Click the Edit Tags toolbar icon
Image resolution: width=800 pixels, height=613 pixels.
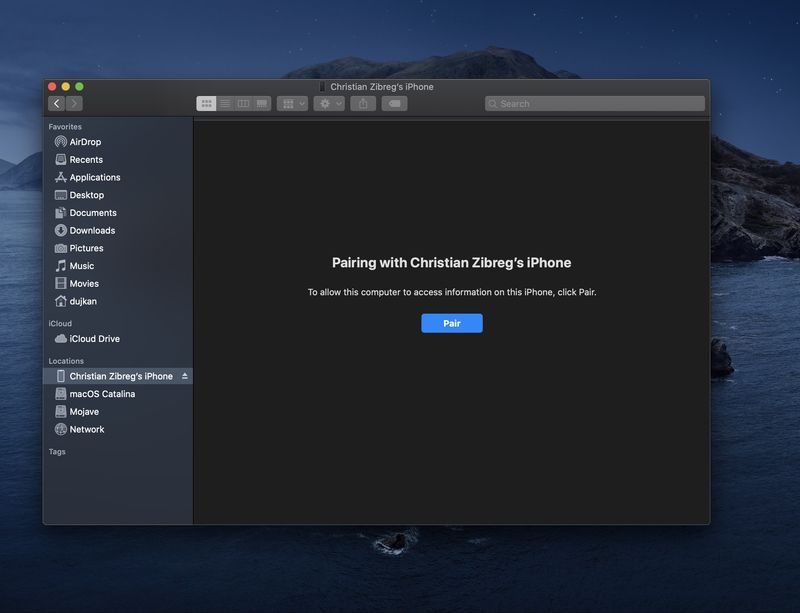point(394,104)
